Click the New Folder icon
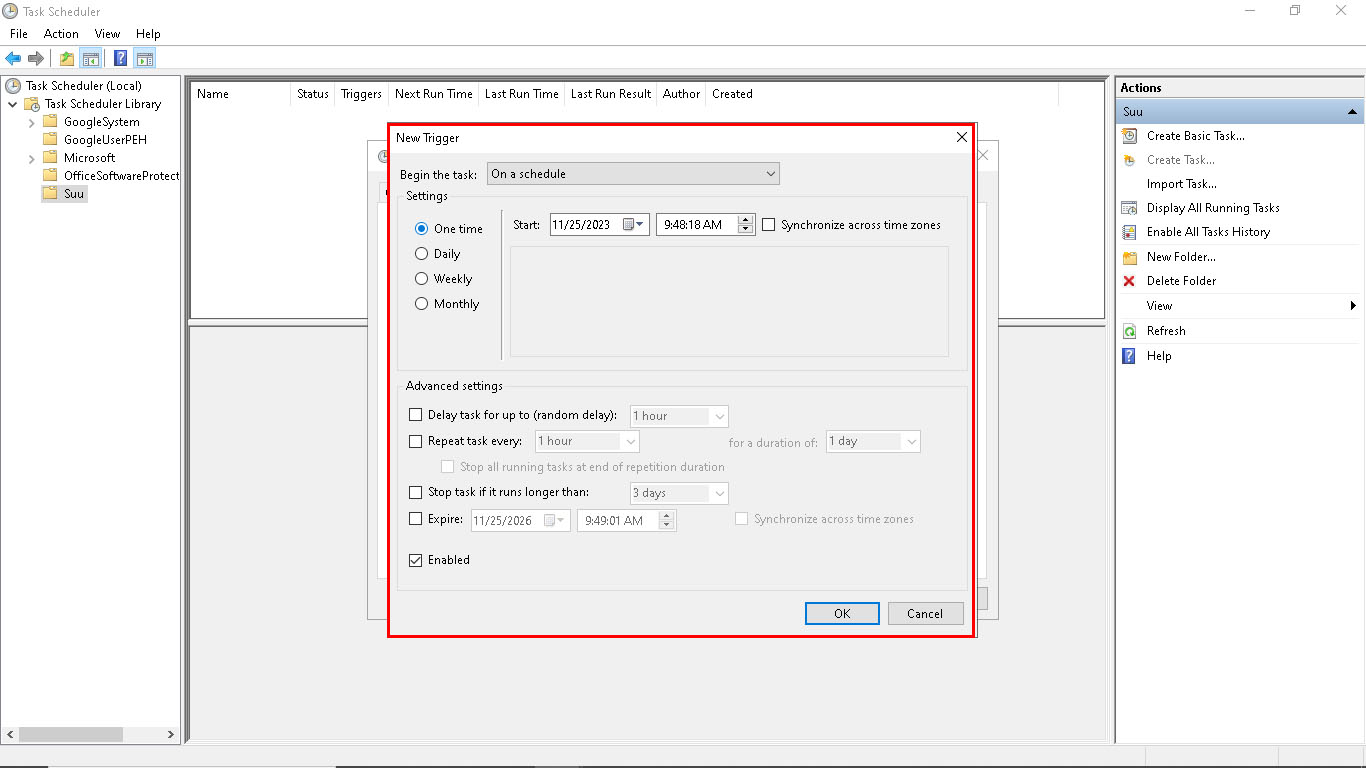The image size is (1366, 768). coord(1131,257)
